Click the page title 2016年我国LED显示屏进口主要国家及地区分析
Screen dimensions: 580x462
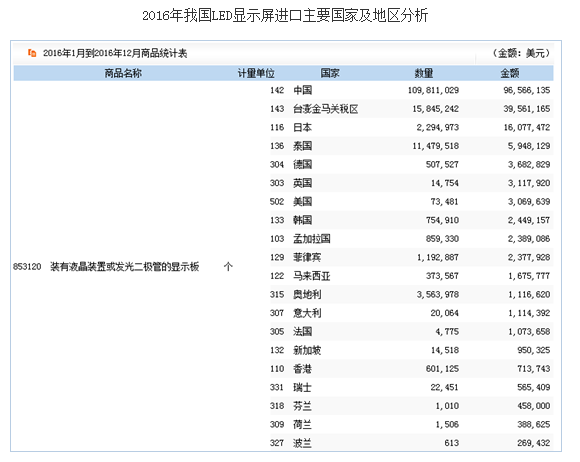pos(285,16)
